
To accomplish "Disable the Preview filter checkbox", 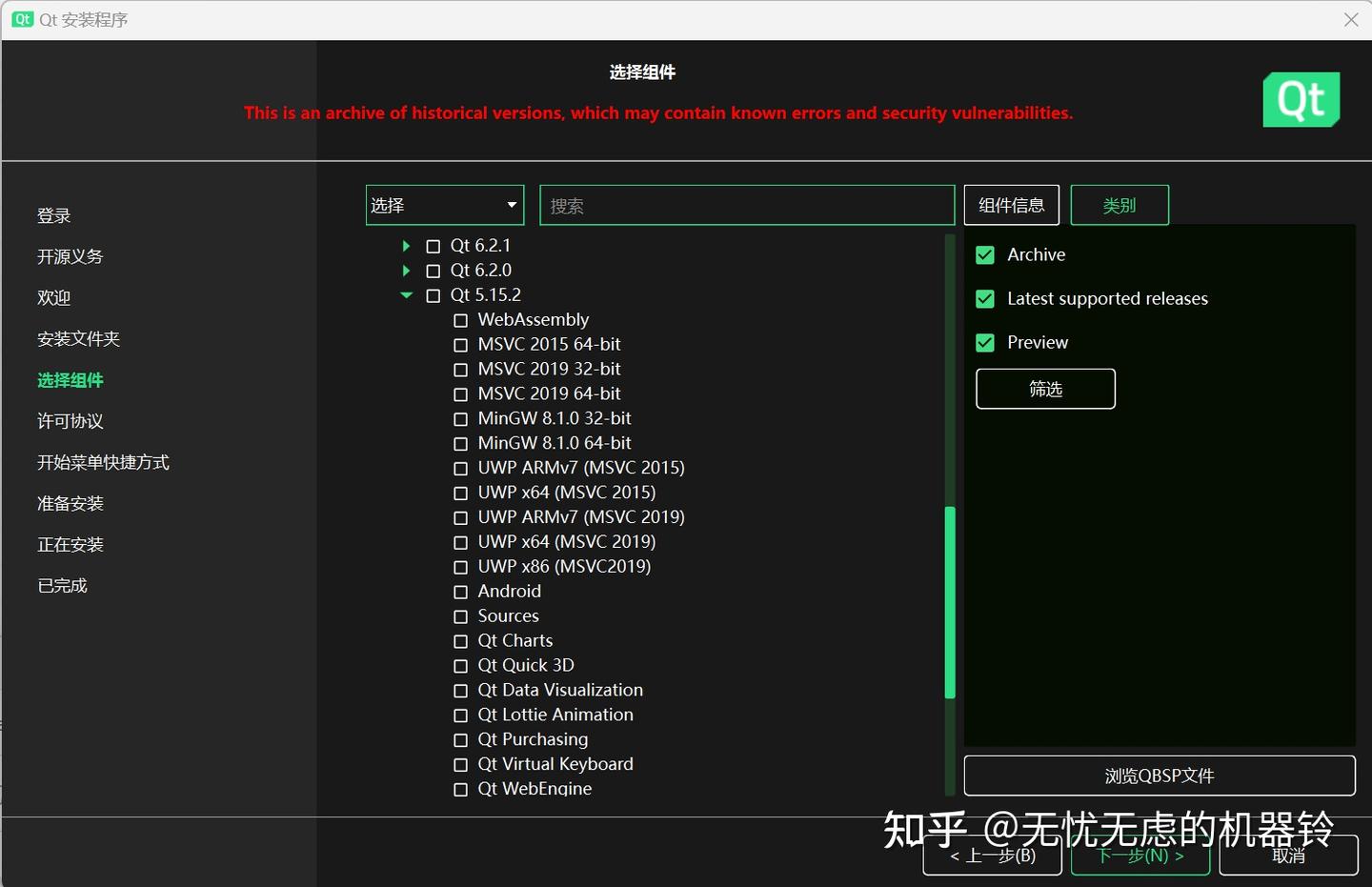I will 984,342.
